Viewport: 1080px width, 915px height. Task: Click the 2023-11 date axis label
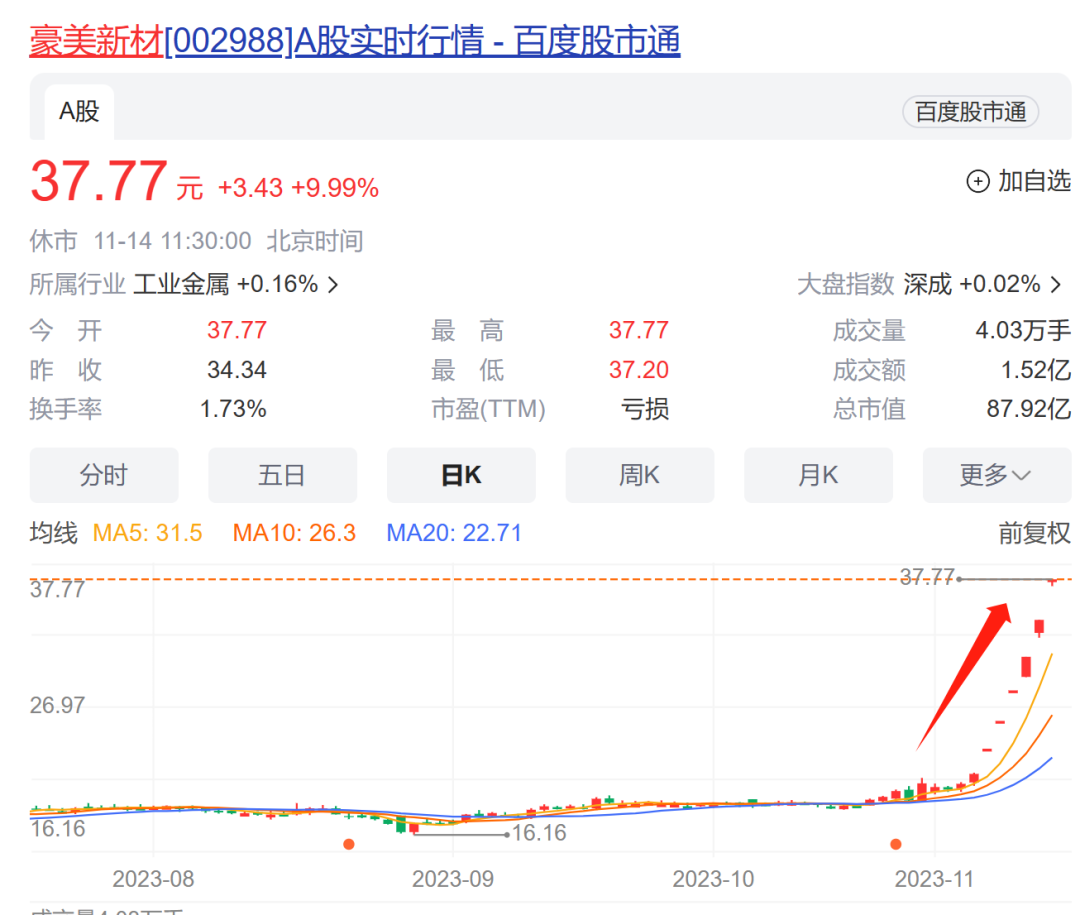tap(934, 879)
